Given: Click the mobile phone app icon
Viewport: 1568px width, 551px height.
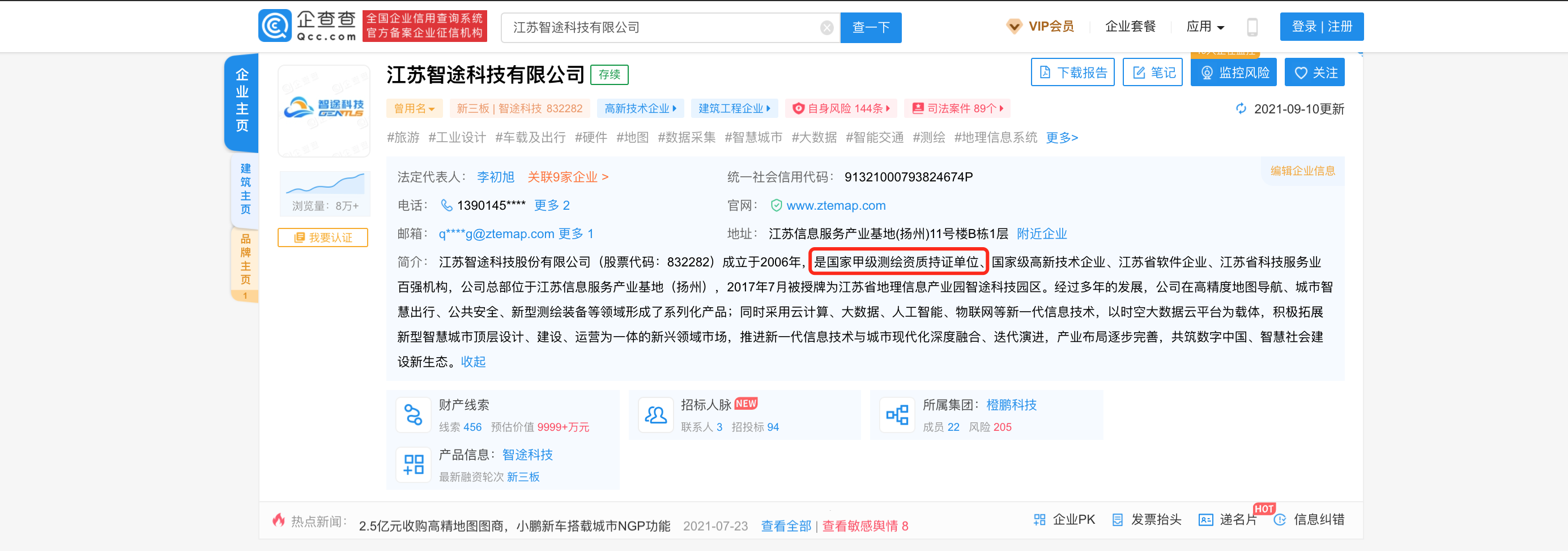Looking at the screenshot, I should (1252, 27).
